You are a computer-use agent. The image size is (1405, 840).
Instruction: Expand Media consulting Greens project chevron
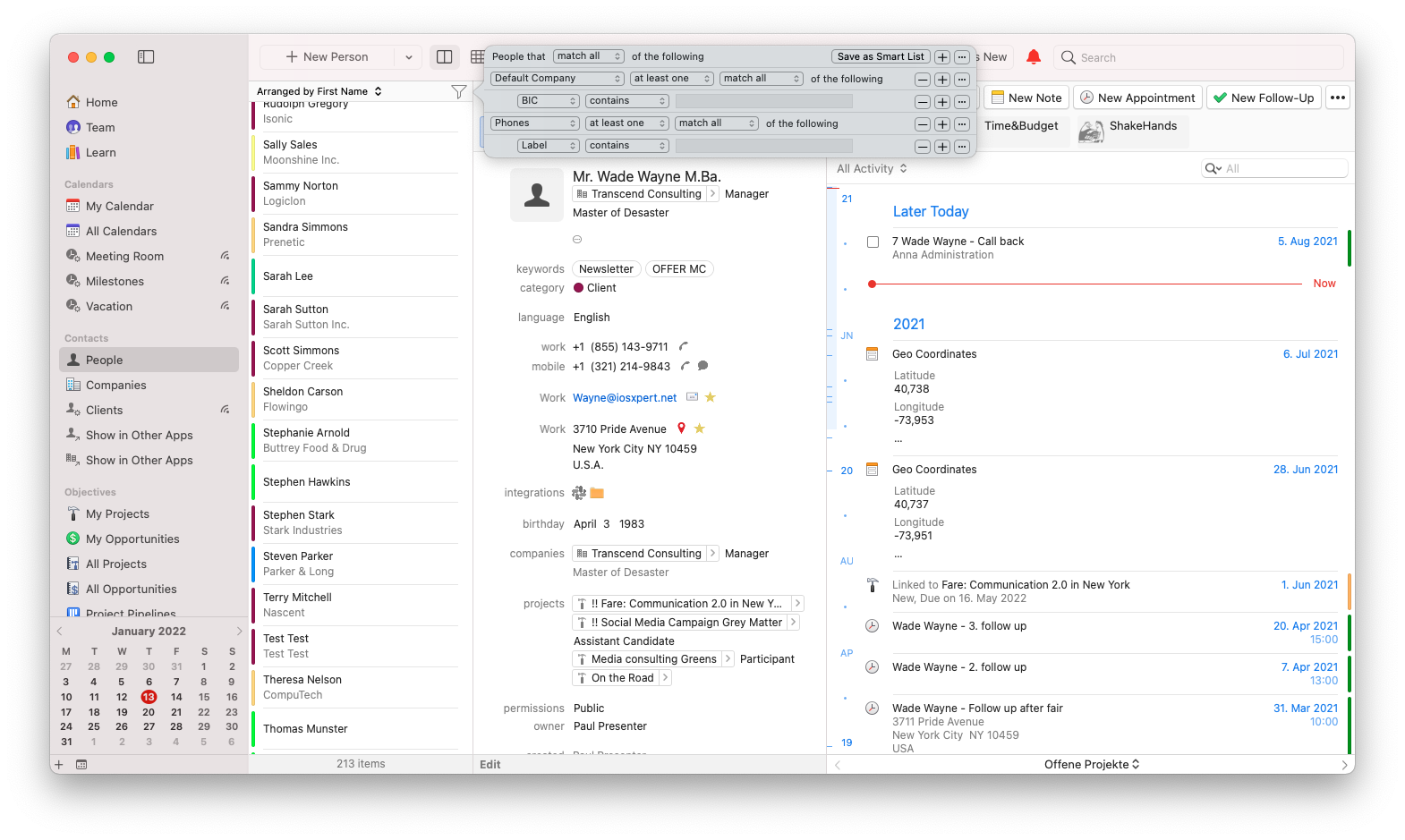click(x=728, y=659)
